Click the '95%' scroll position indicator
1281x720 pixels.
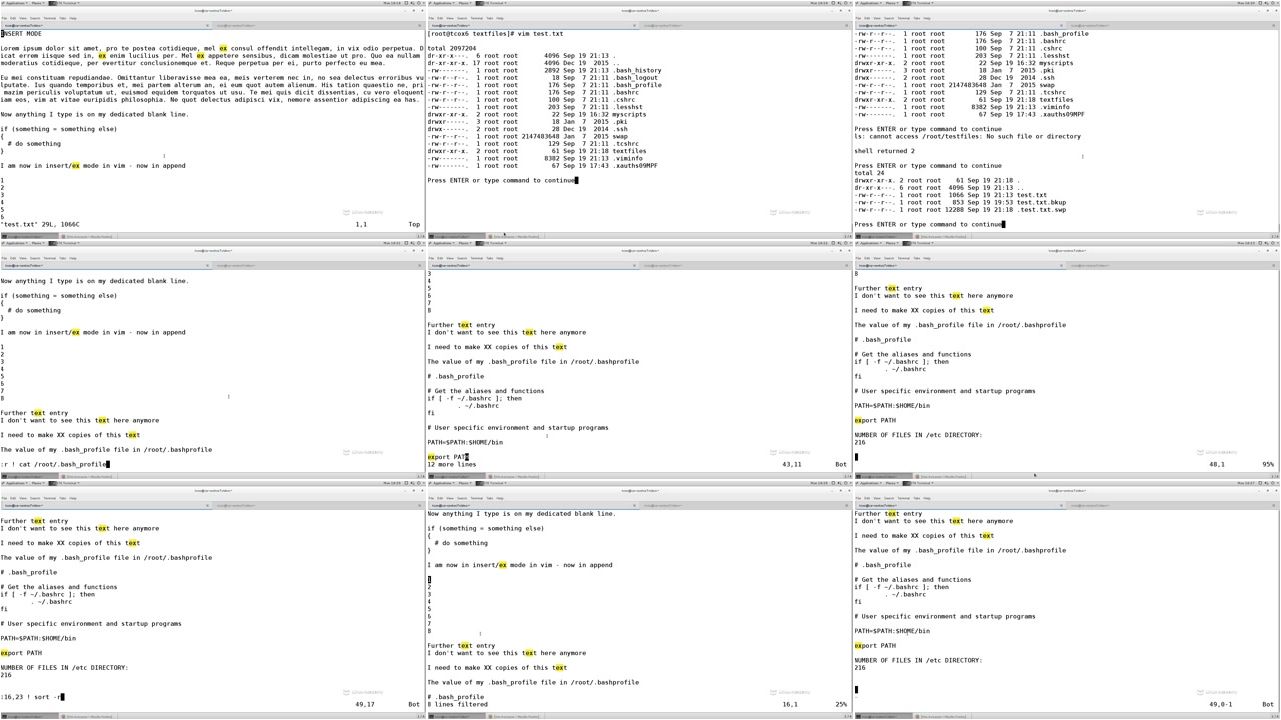pyautogui.click(x=1268, y=464)
